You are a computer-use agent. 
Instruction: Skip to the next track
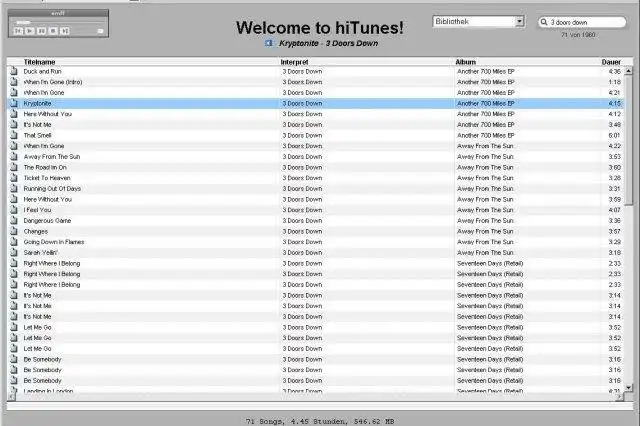[64, 31]
